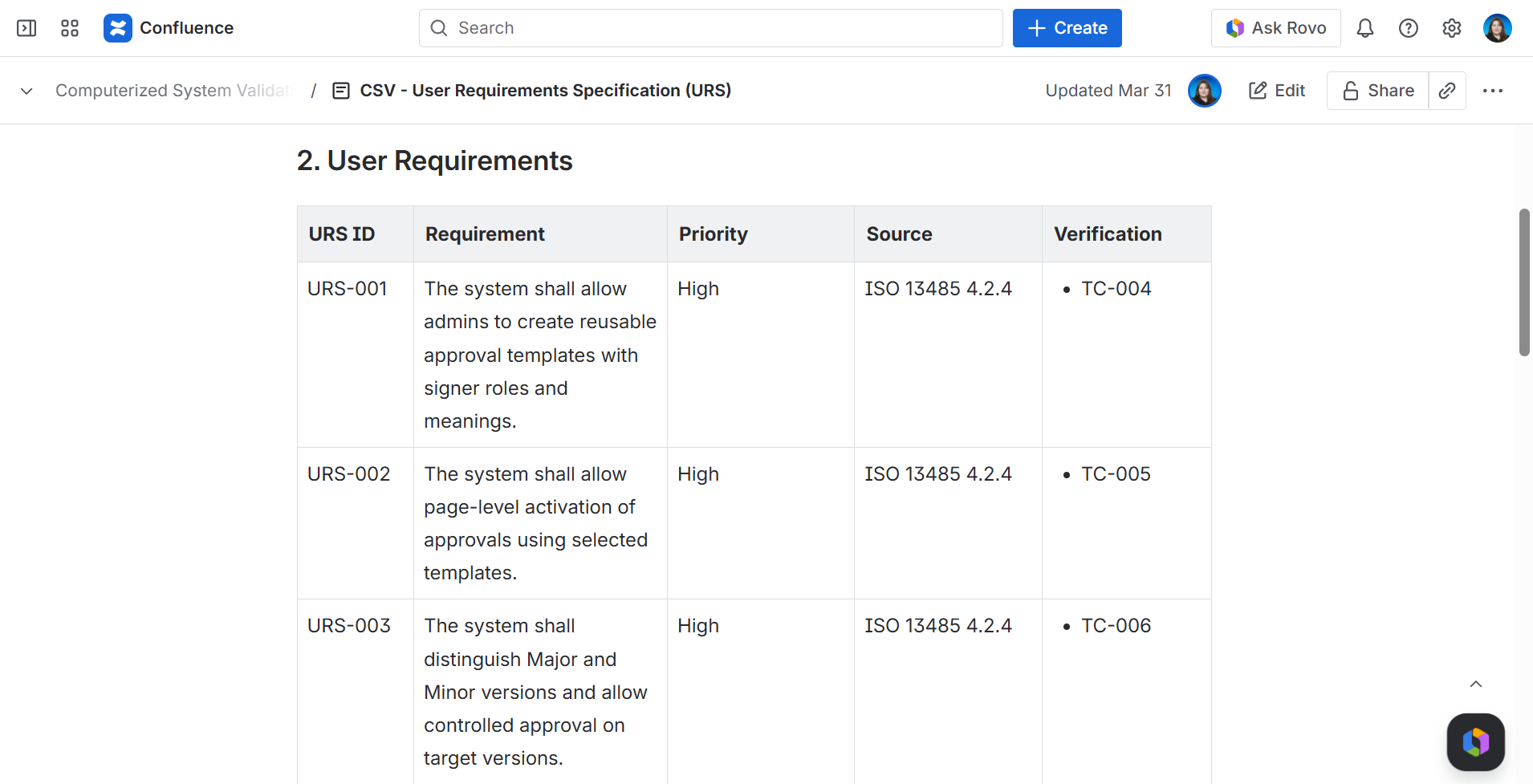Click the Confluence logo

tap(169, 28)
